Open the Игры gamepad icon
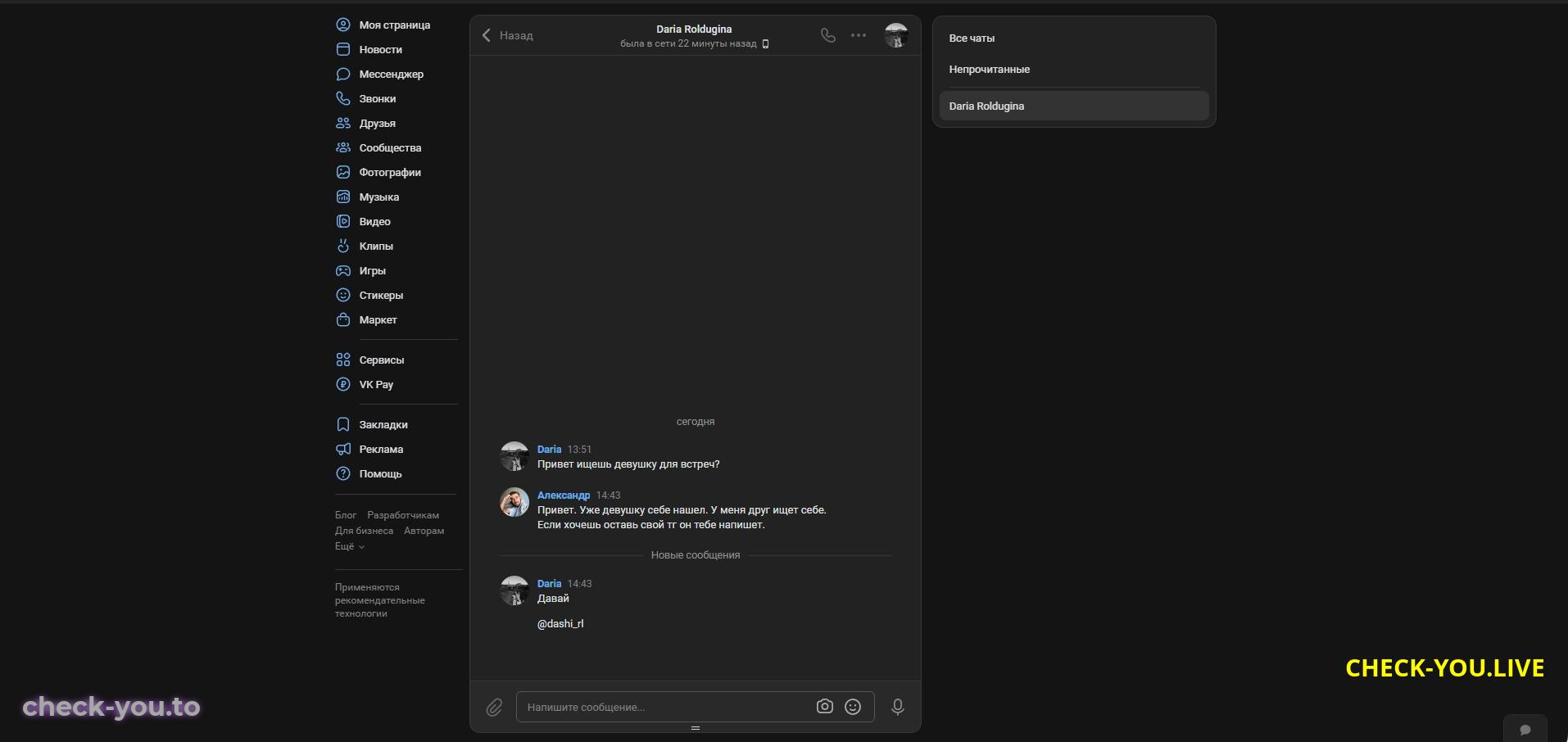 point(343,271)
